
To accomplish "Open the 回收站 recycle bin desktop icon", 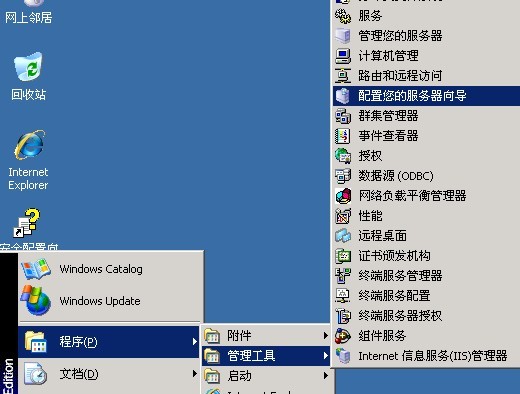I will pos(28,67).
